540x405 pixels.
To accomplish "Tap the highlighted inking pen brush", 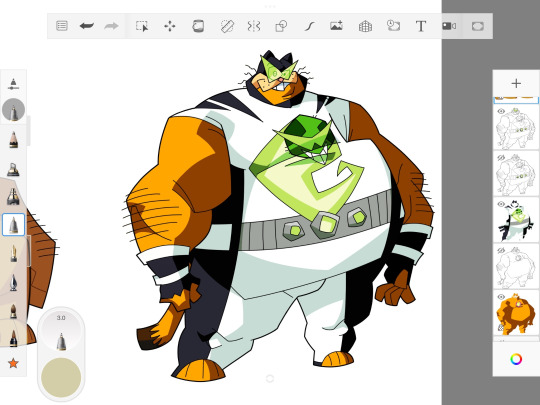I will [13, 225].
